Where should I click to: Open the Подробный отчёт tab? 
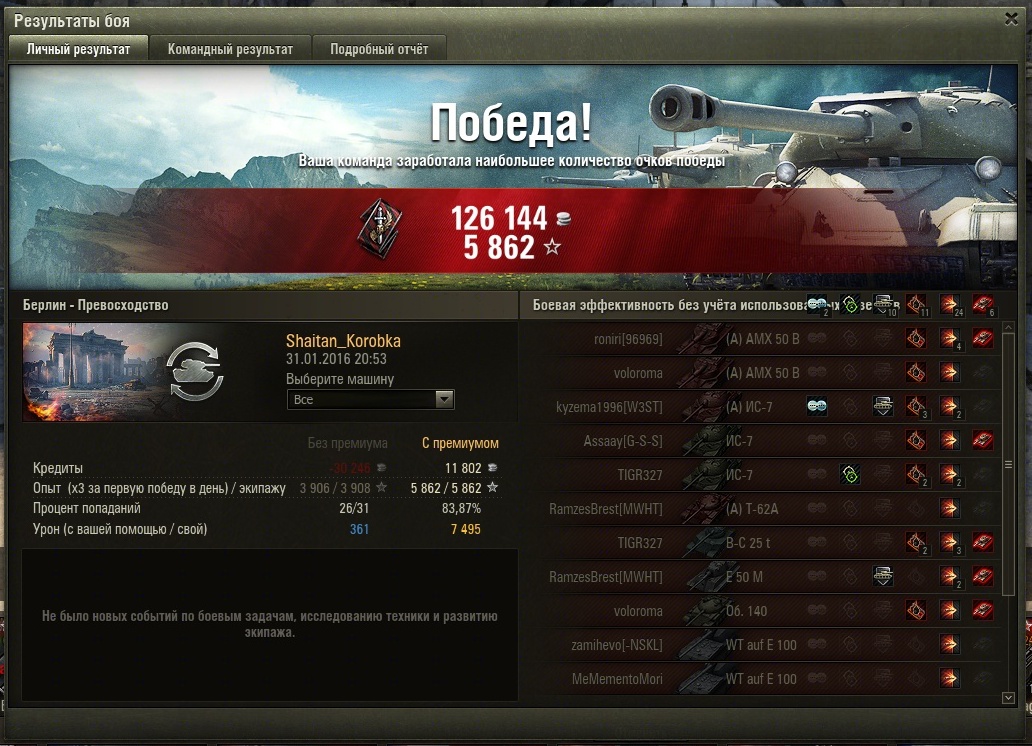[x=379, y=49]
